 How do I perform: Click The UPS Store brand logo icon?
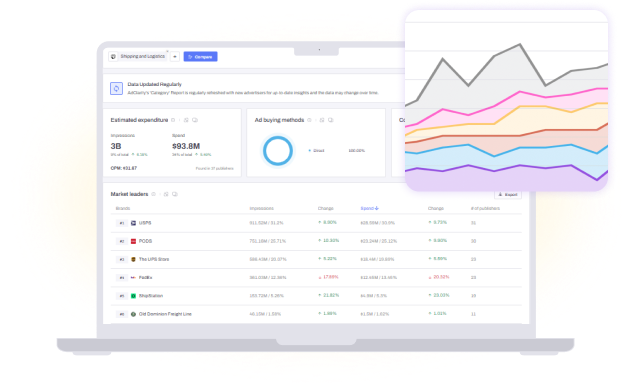[x=133, y=259]
